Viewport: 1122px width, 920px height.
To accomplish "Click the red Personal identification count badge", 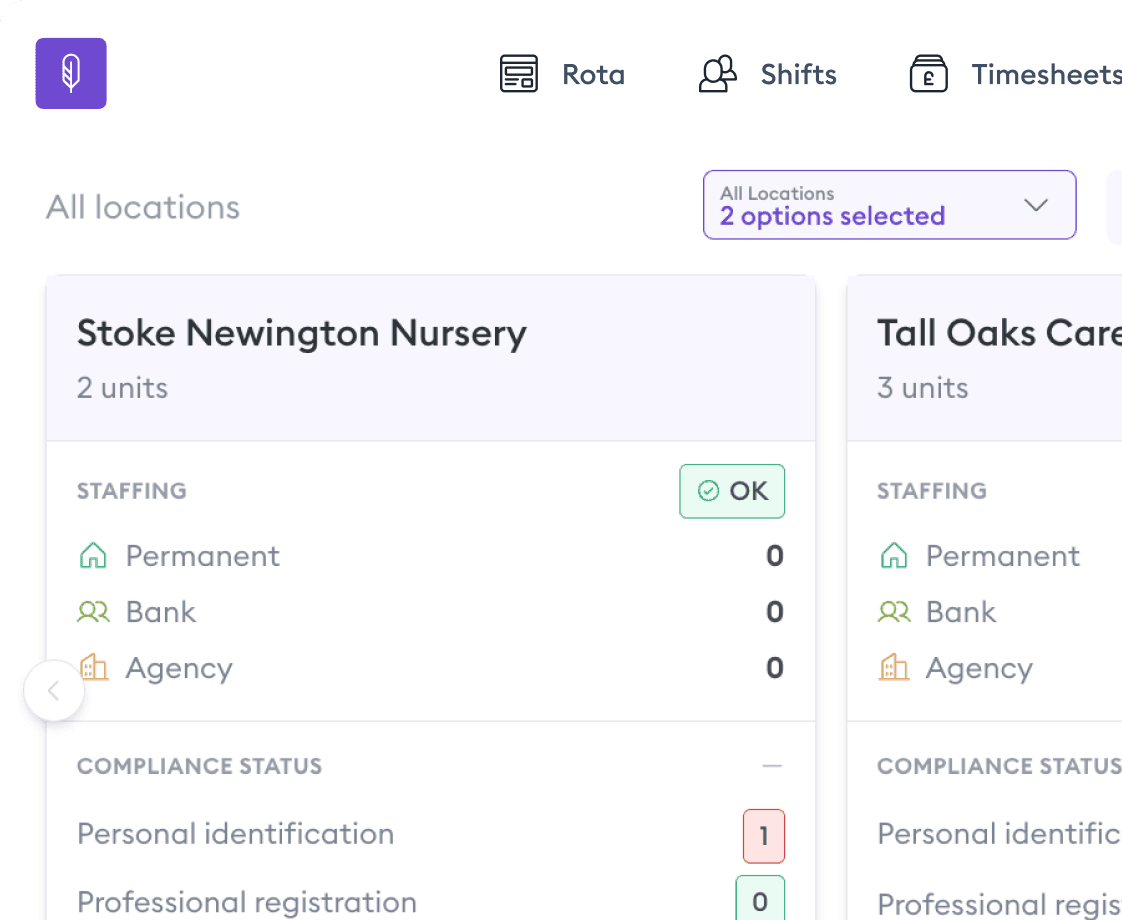I will pos(764,836).
